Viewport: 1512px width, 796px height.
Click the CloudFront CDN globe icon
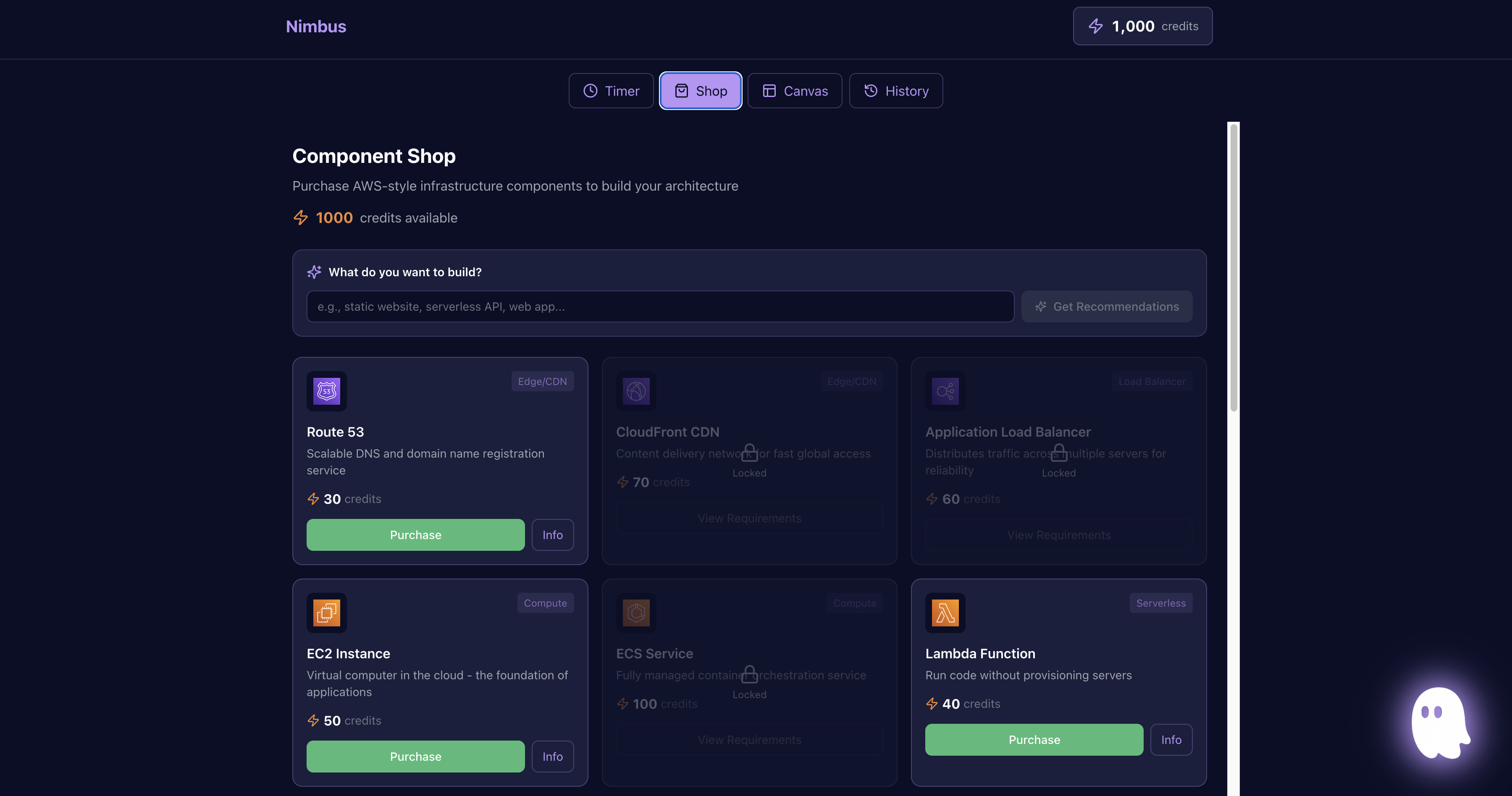coord(636,391)
